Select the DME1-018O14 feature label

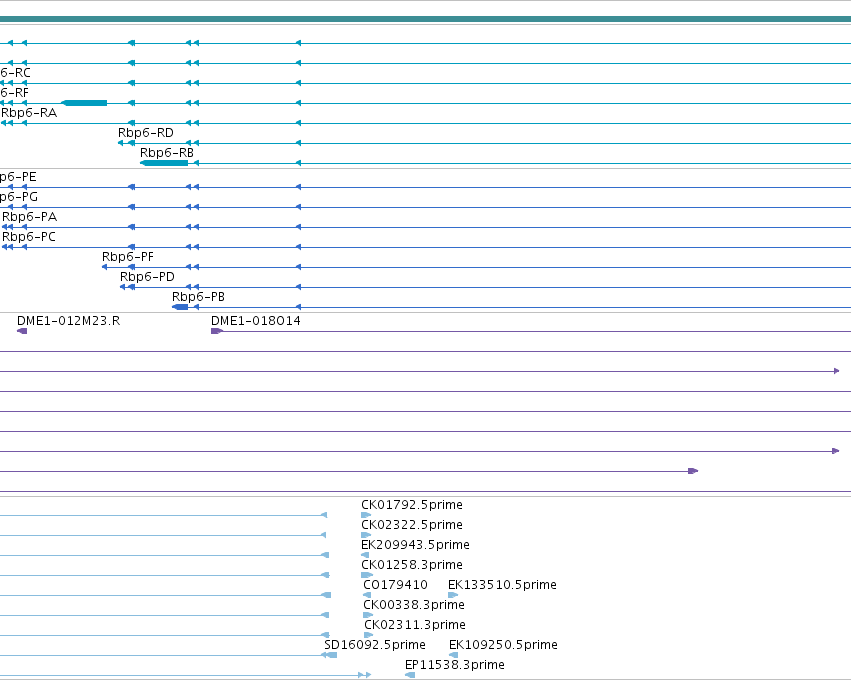click(256, 321)
